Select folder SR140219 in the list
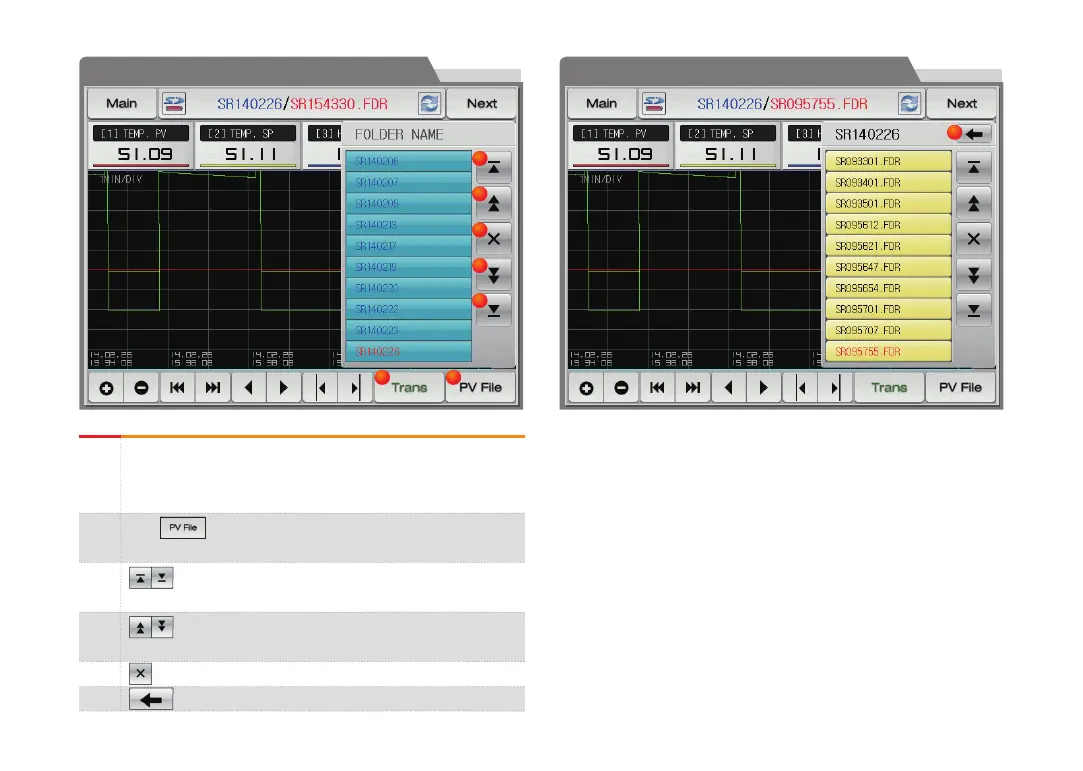1083x771 pixels. [408, 267]
